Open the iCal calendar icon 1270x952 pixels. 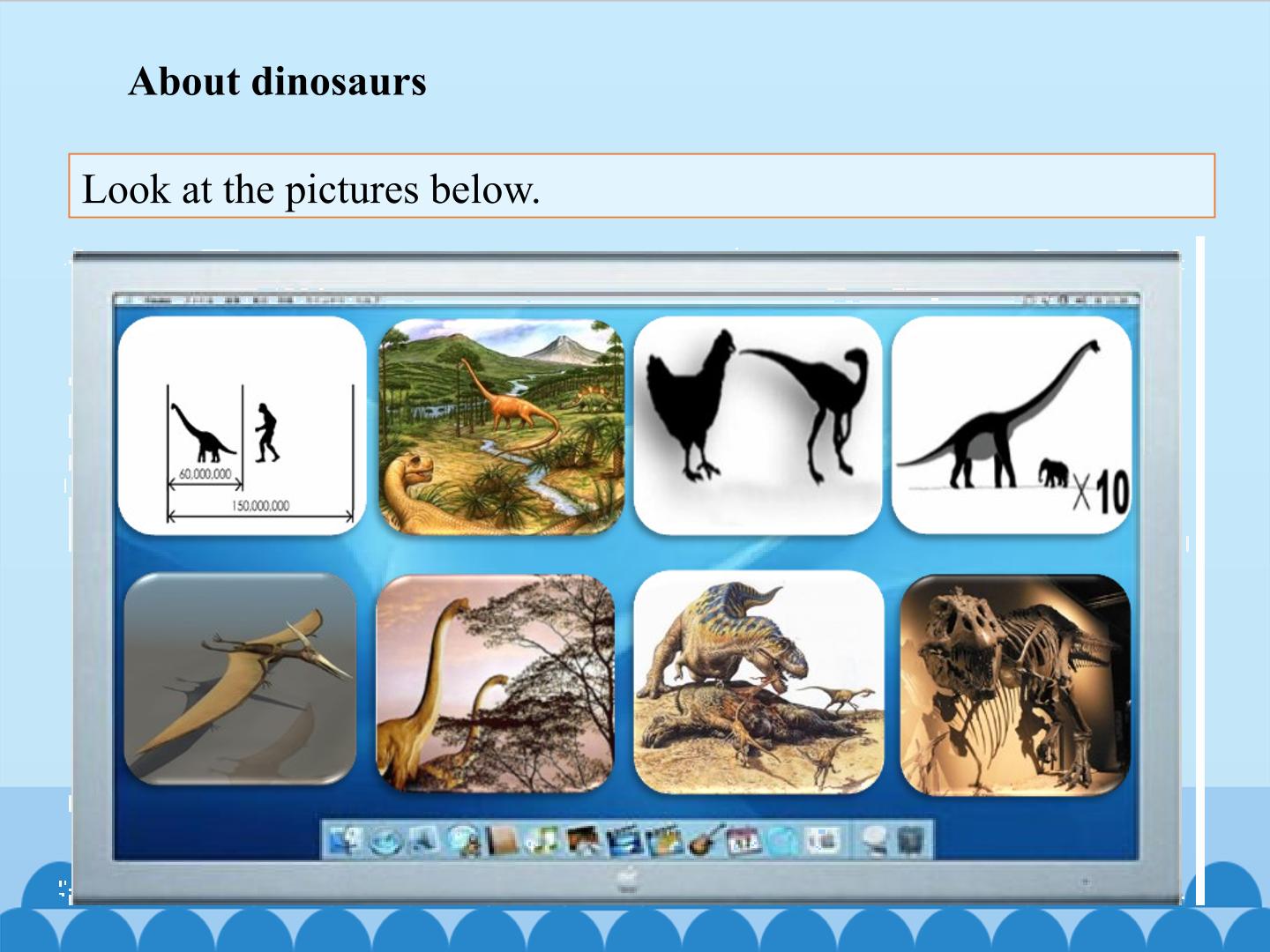point(744,840)
